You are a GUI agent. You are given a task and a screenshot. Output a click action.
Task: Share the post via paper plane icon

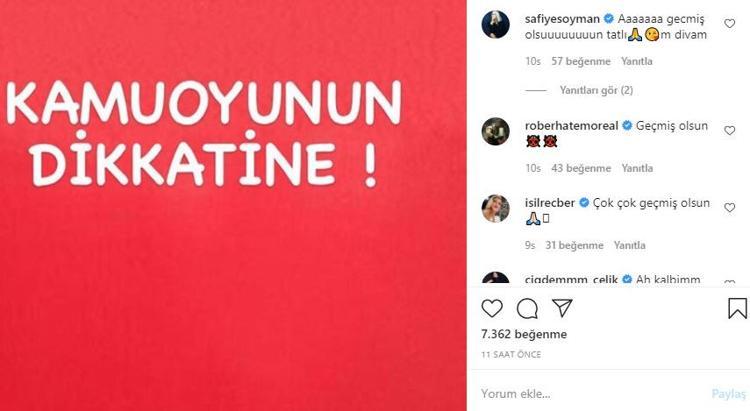562,308
